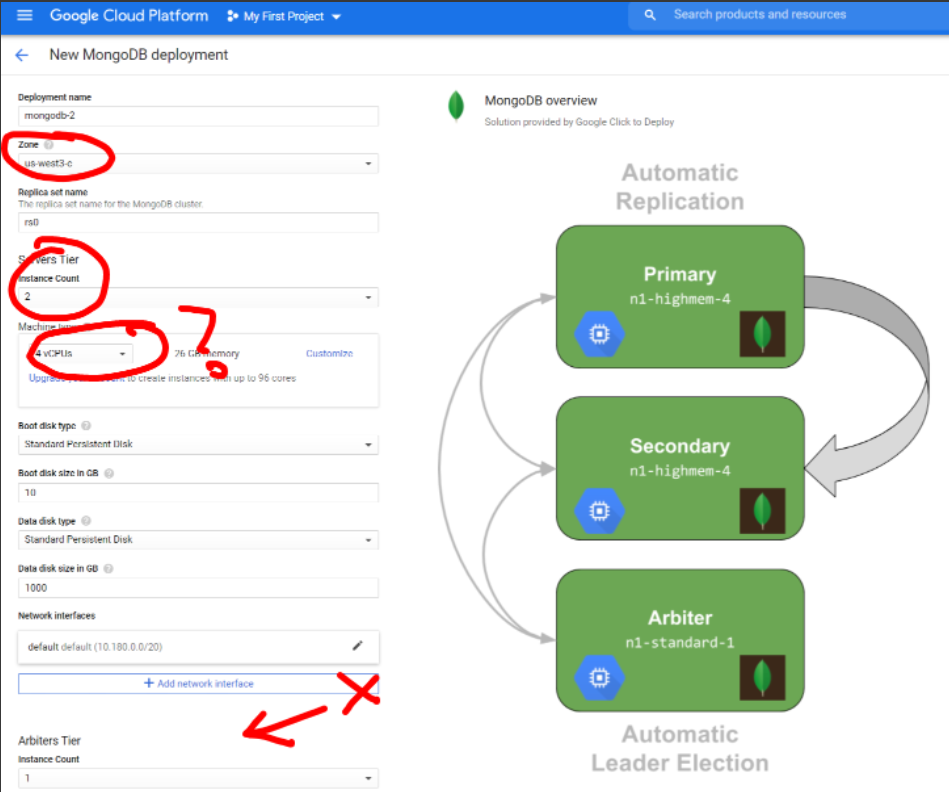The width and height of the screenshot is (949, 792).
Task: Click the MongoDB overview heading
Action: click(540, 100)
